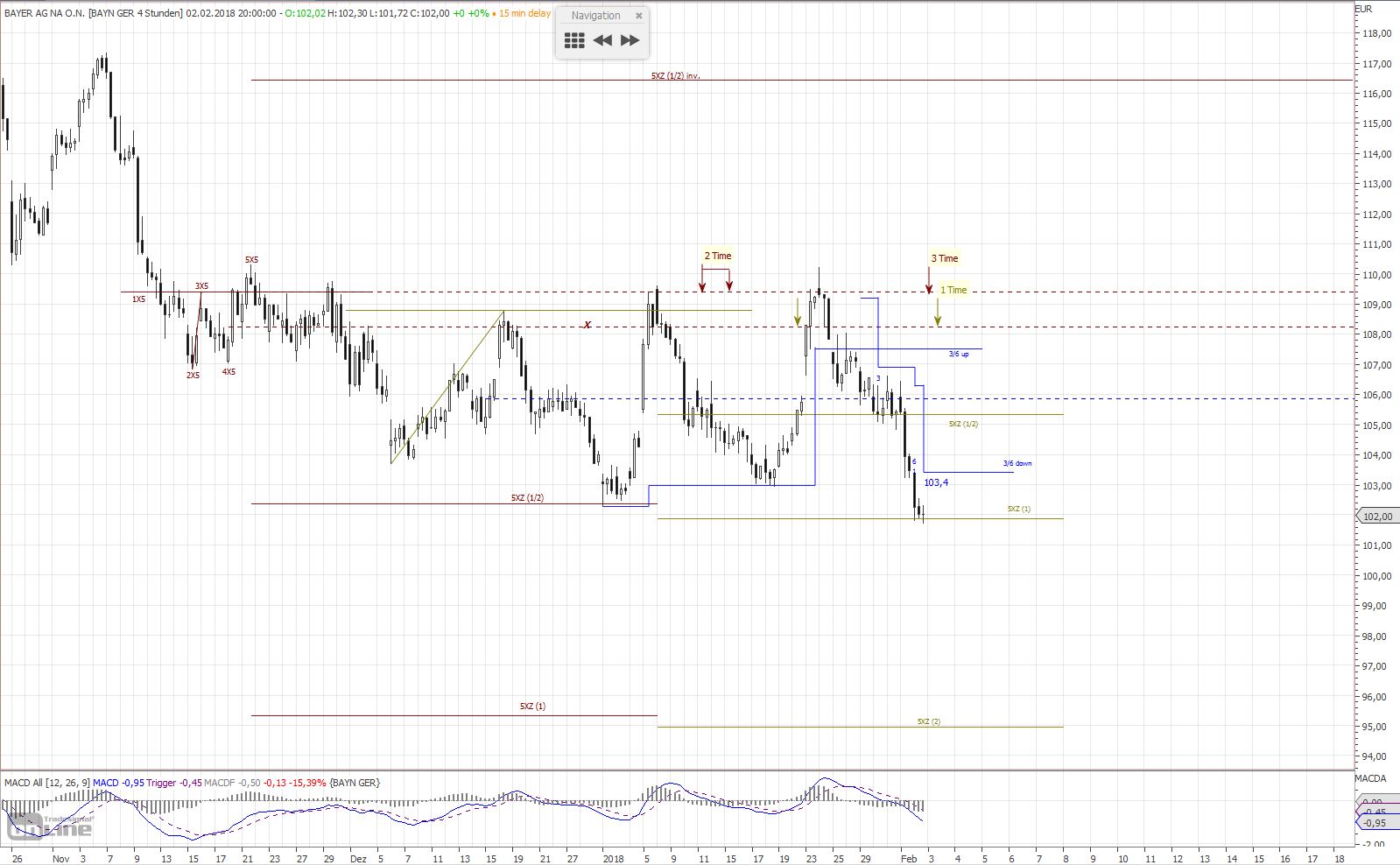Step backward with the rewind arrows

pos(602,40)
